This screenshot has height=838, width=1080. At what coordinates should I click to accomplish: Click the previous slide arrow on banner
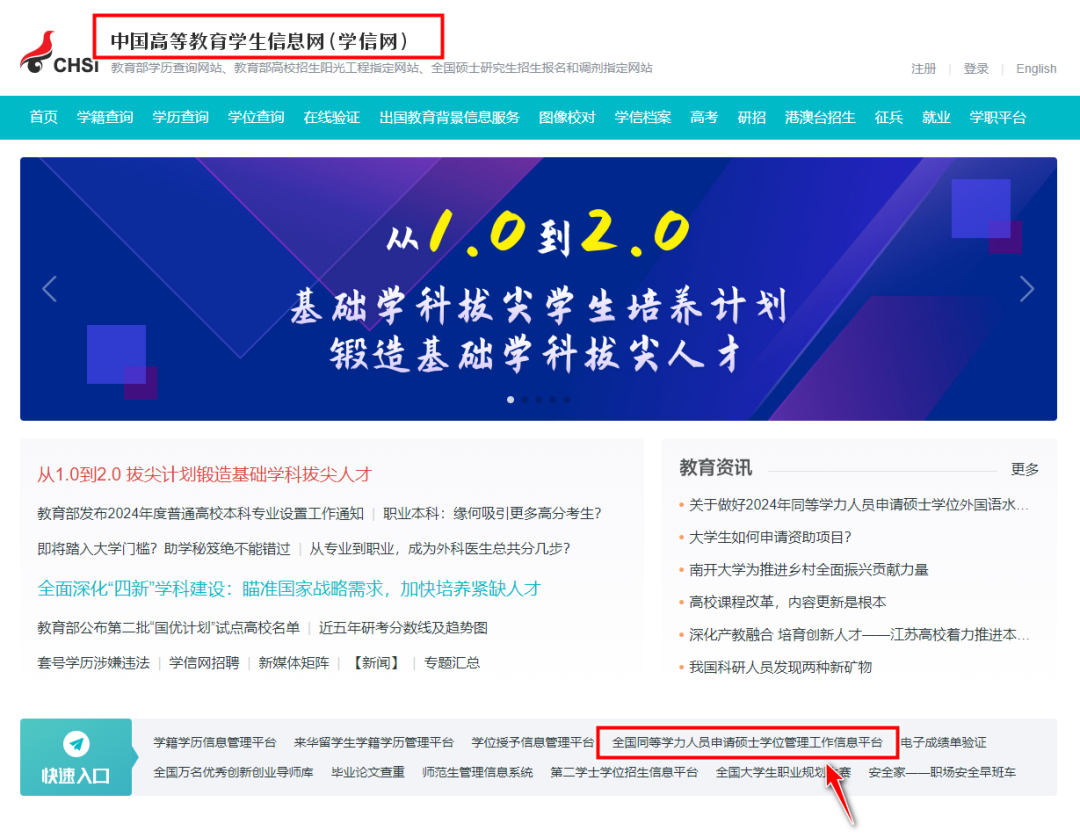coord(49,289)
